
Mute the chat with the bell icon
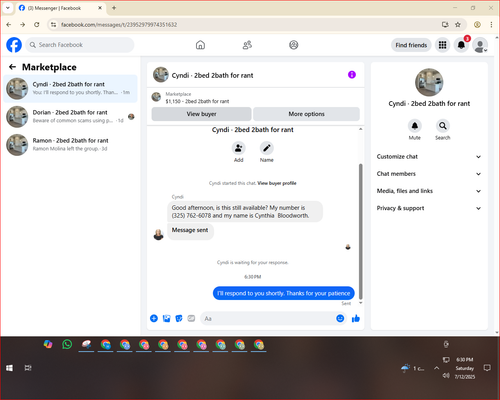pos(415,126)
